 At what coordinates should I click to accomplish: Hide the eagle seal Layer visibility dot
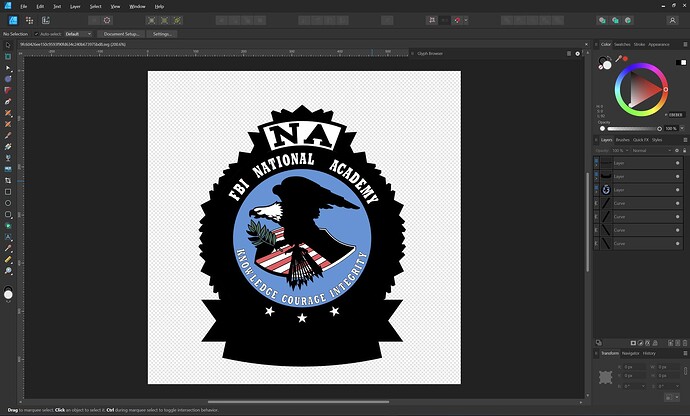tap(677, 190)
